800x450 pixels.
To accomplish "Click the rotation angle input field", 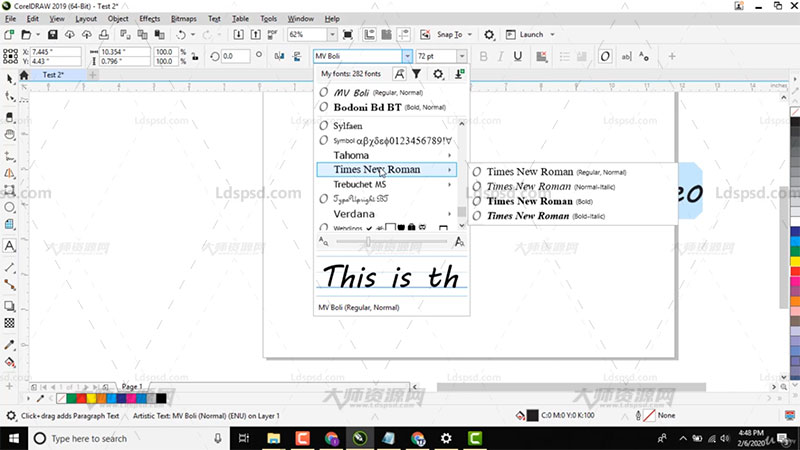I will click(x=236, y=56).
